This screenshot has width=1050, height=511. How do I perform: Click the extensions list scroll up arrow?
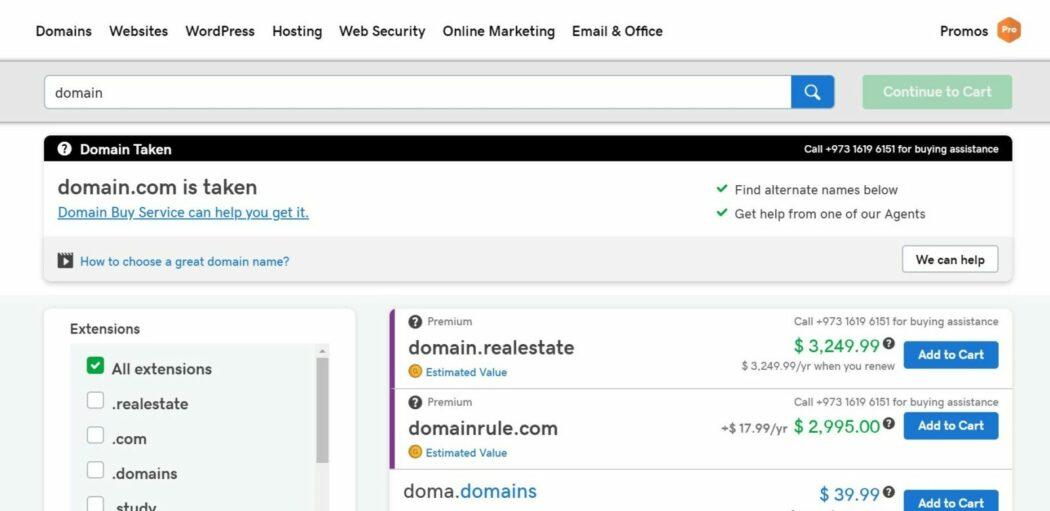(322, 351)
